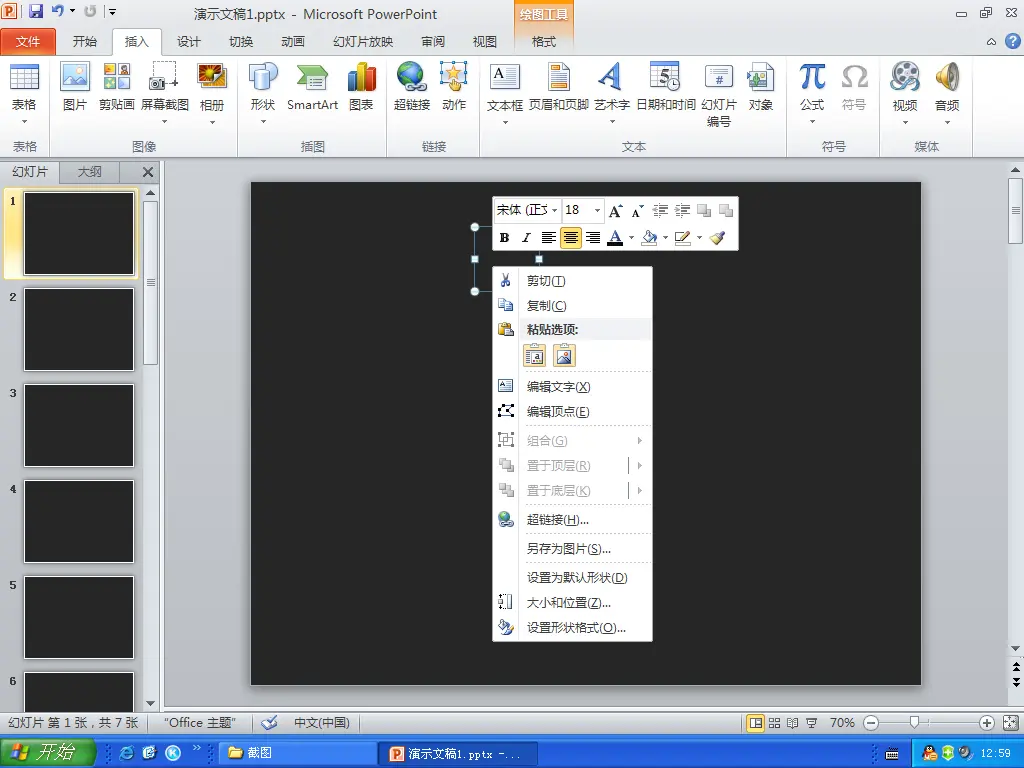Image resolution: width=1024 pixels, height=768 pixels.
Task: Open the font color dropdown arrow
Action: tap(631, 238)
